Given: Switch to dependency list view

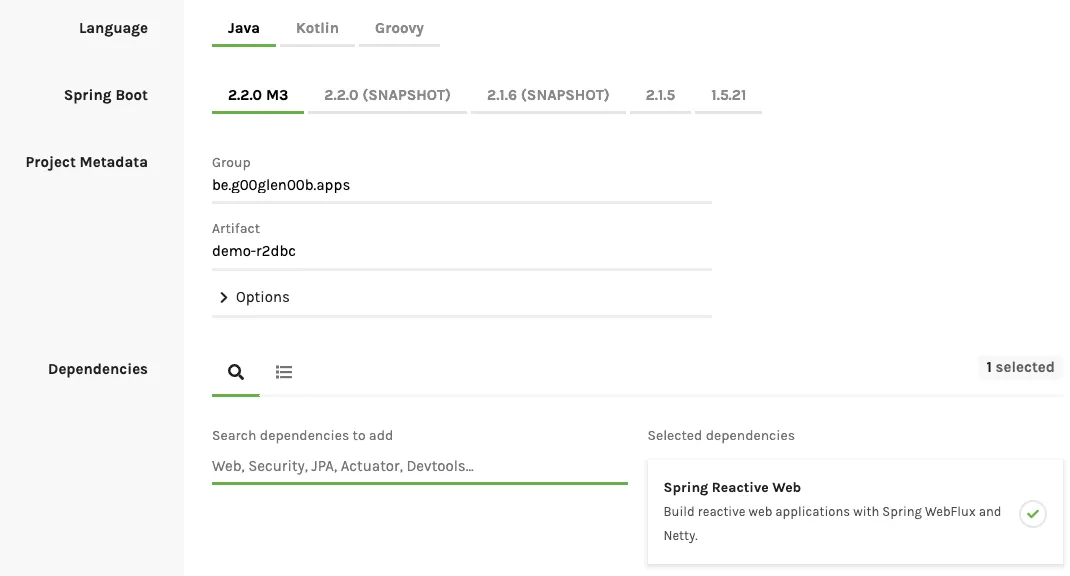Looking at the screenshot, I should 284,372.
